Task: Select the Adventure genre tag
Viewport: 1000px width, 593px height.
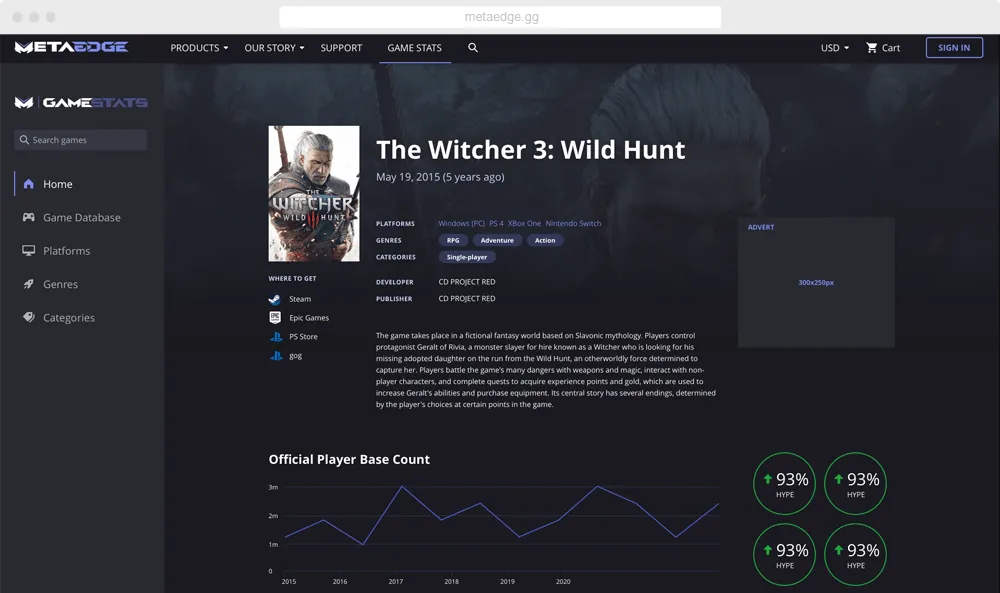Action: tap(497, 240)
